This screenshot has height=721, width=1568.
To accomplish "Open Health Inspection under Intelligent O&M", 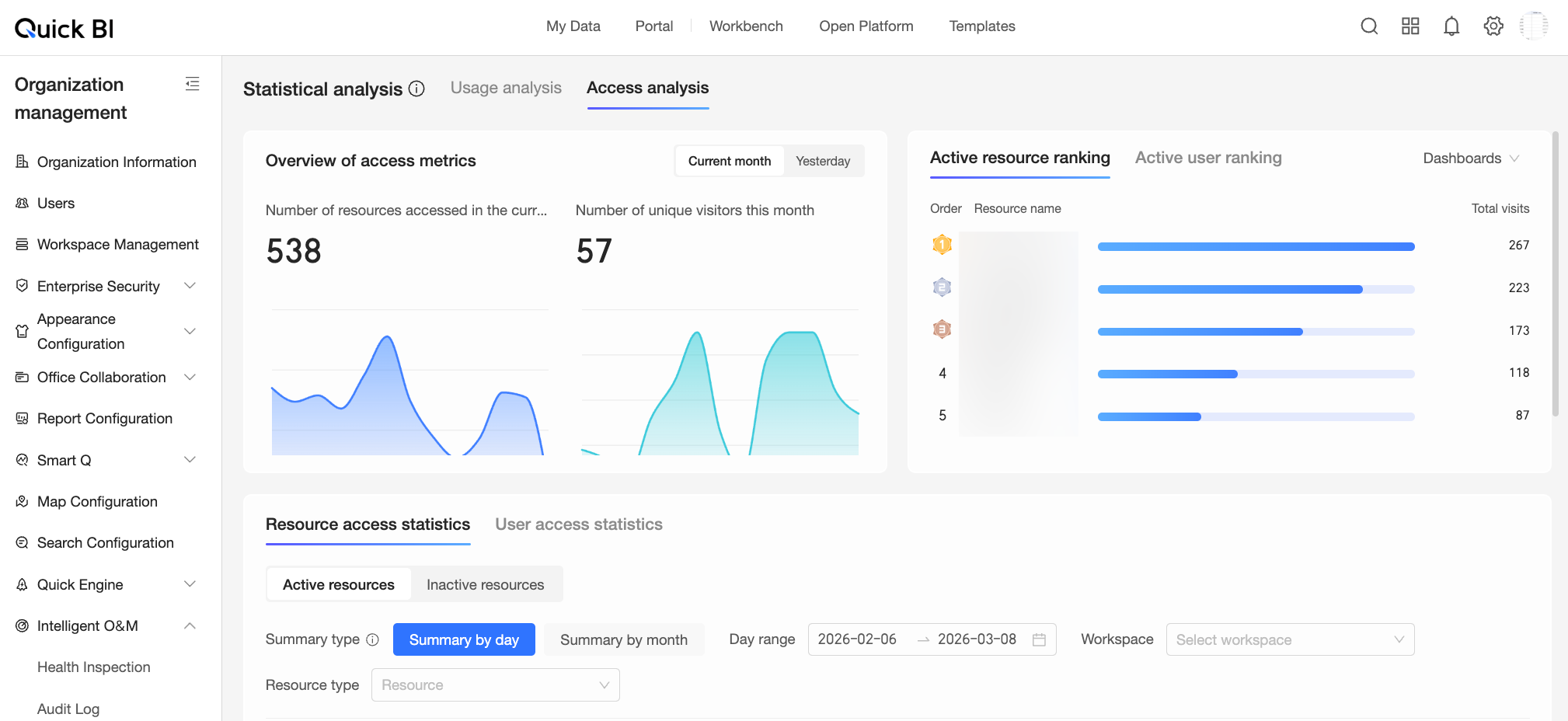I will click(x=94, y=667).
